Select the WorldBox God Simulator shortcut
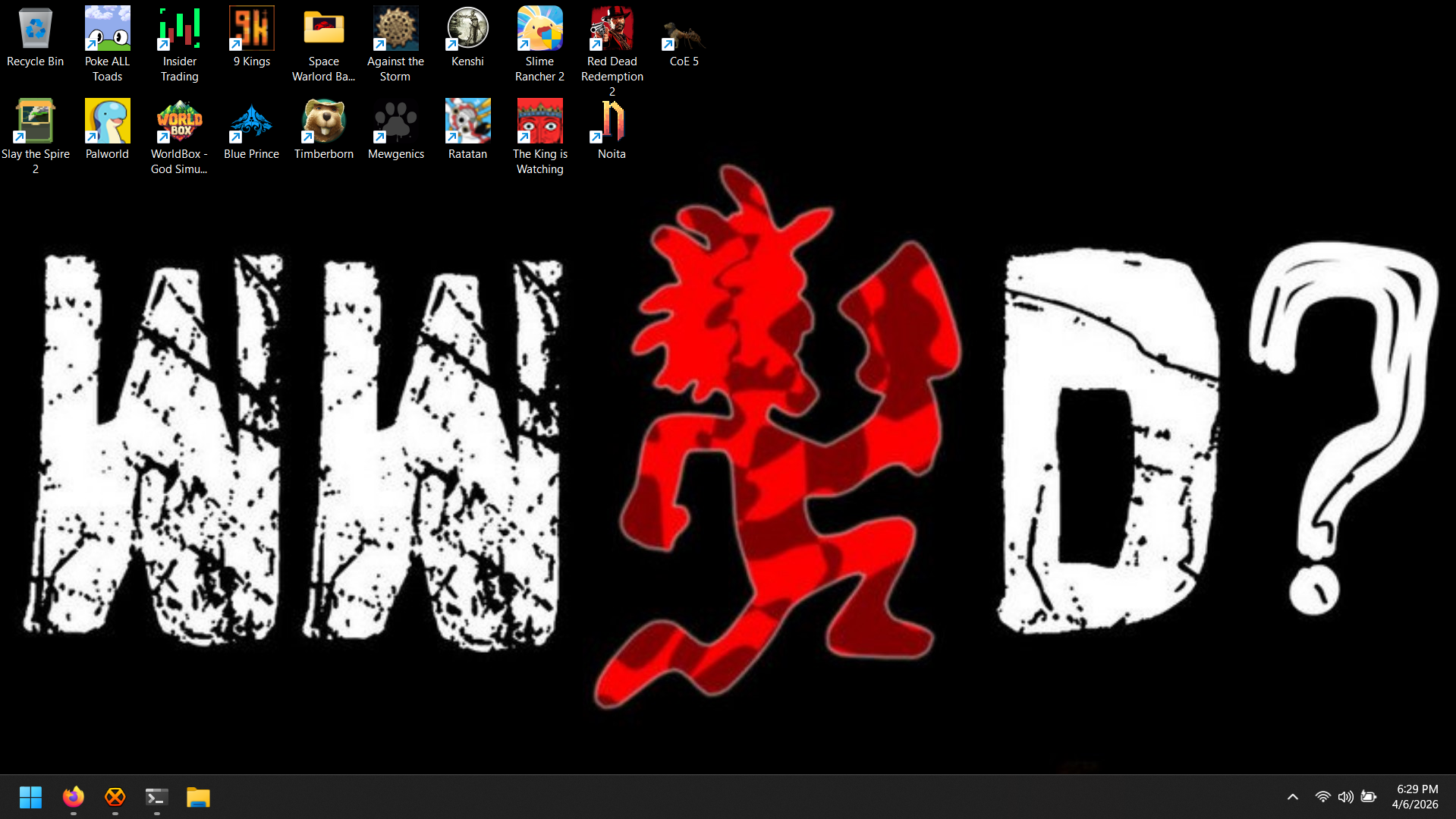Screen dimensions: 1456x819 [179, 137]
